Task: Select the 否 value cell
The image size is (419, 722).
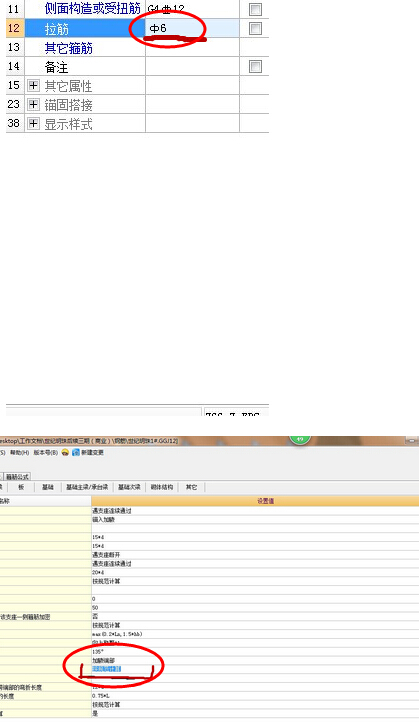Action: (x=255, y=617)
